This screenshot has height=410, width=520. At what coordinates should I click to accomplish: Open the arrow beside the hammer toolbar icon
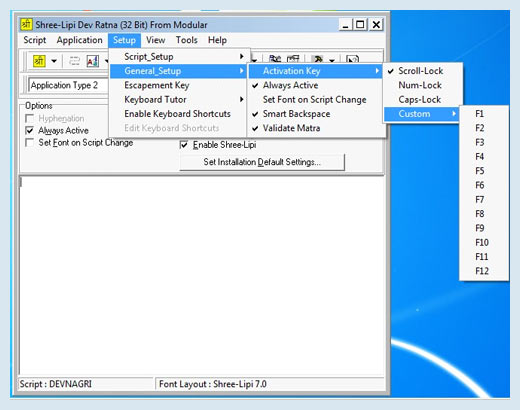click(332, 60)
